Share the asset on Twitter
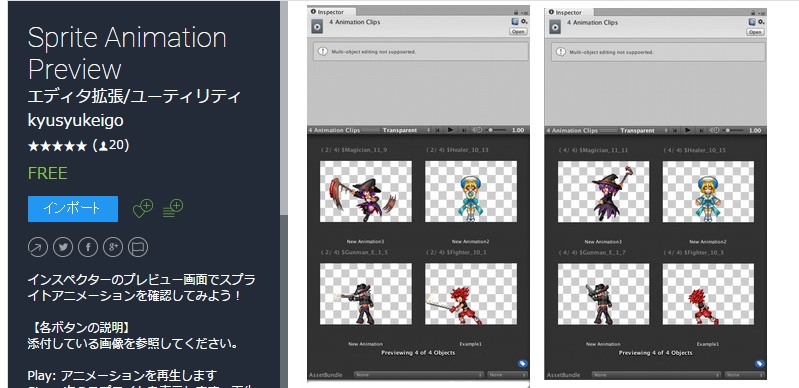This screenshot has height=388, width=799. (x=63, y=247)
